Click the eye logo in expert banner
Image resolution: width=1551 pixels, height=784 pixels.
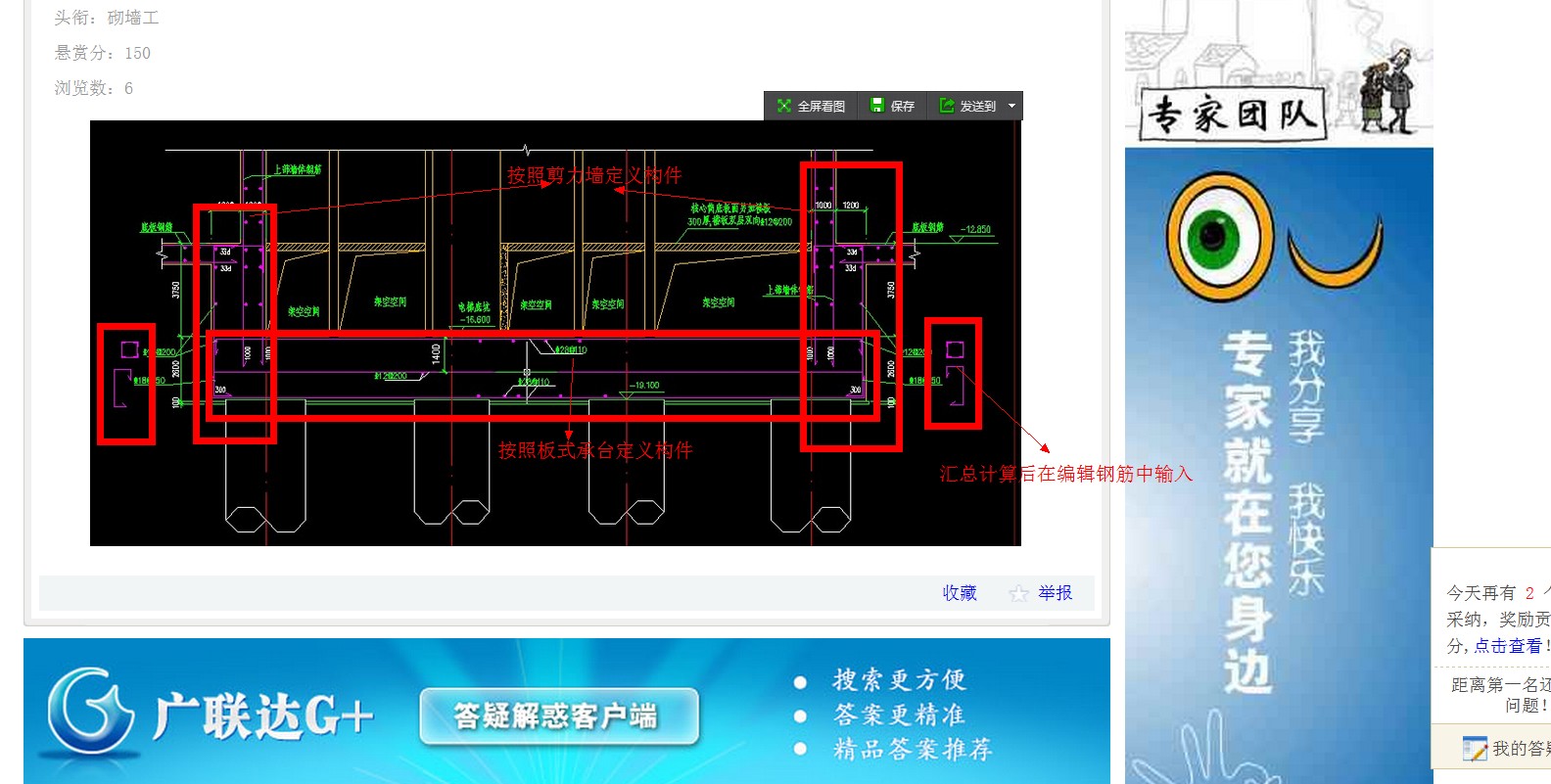coord(1219,238)
